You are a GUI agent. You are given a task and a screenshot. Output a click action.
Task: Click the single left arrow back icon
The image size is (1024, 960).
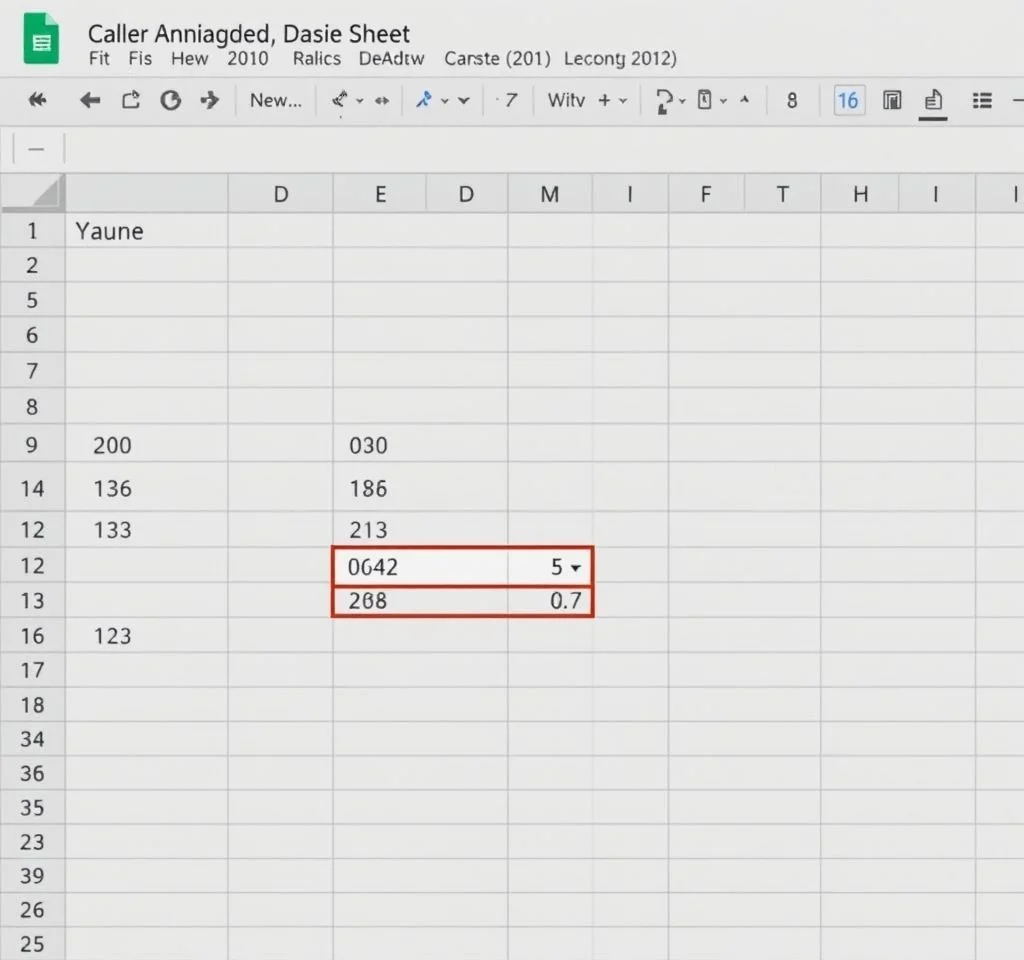click(90, 100)
